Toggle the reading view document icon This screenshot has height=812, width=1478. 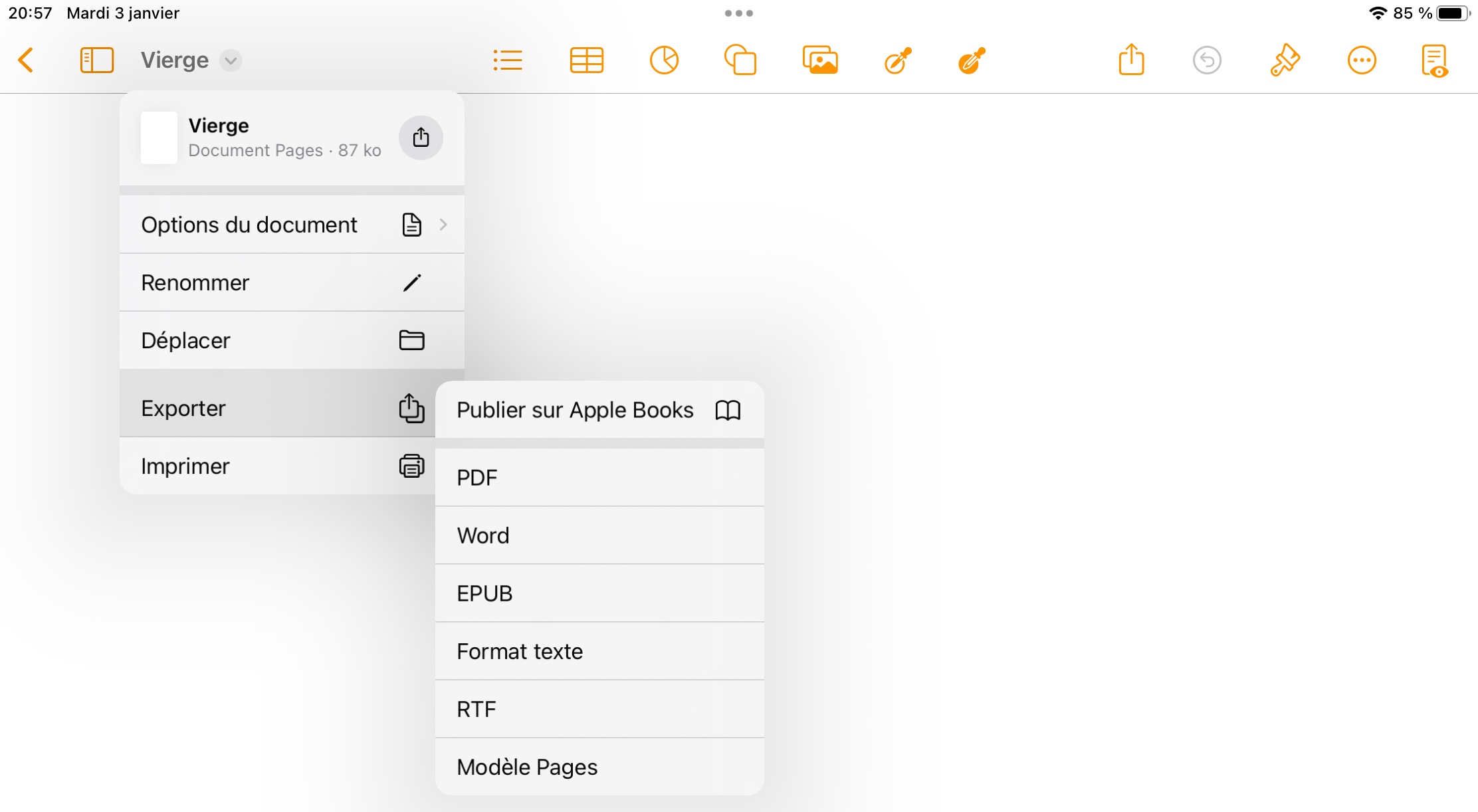click(1435, 60)
